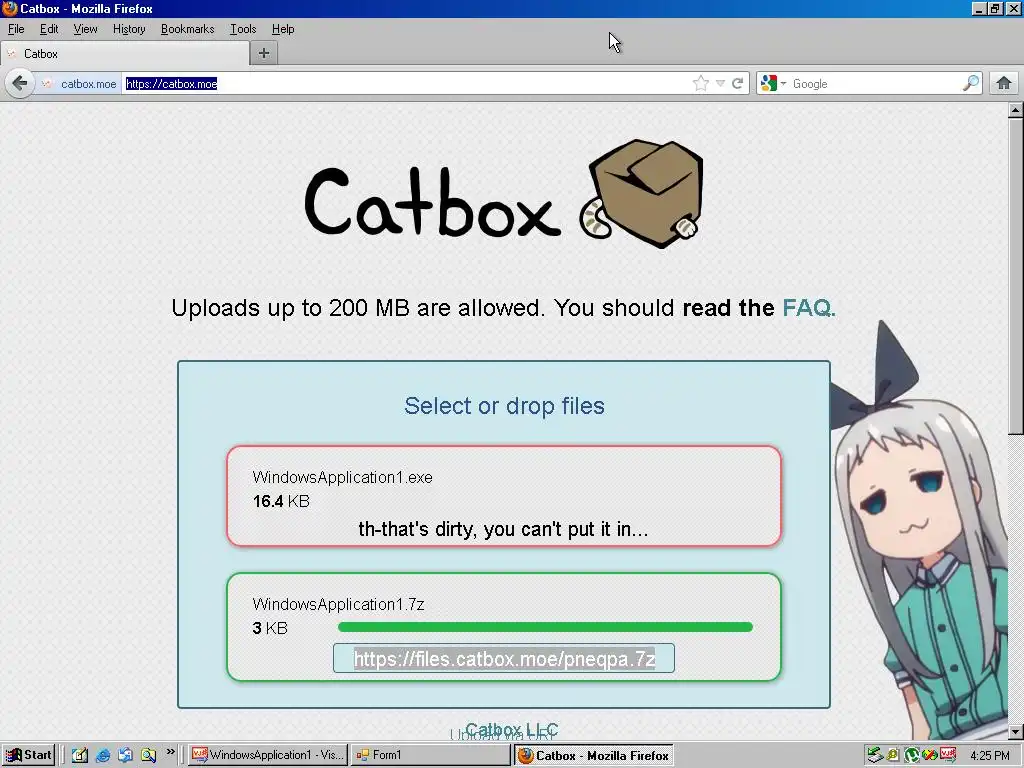
Task: Click the vertical scrollbar down arrow
Action: (x=1016, y=731)
